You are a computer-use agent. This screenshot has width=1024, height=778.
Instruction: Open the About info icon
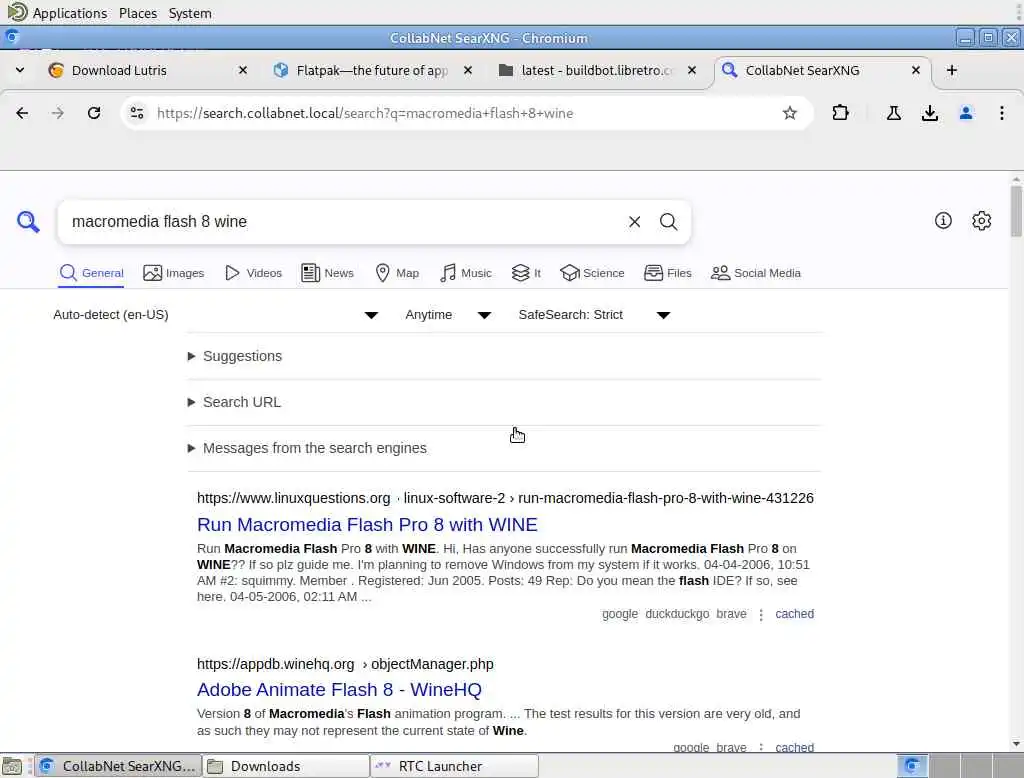943,221
